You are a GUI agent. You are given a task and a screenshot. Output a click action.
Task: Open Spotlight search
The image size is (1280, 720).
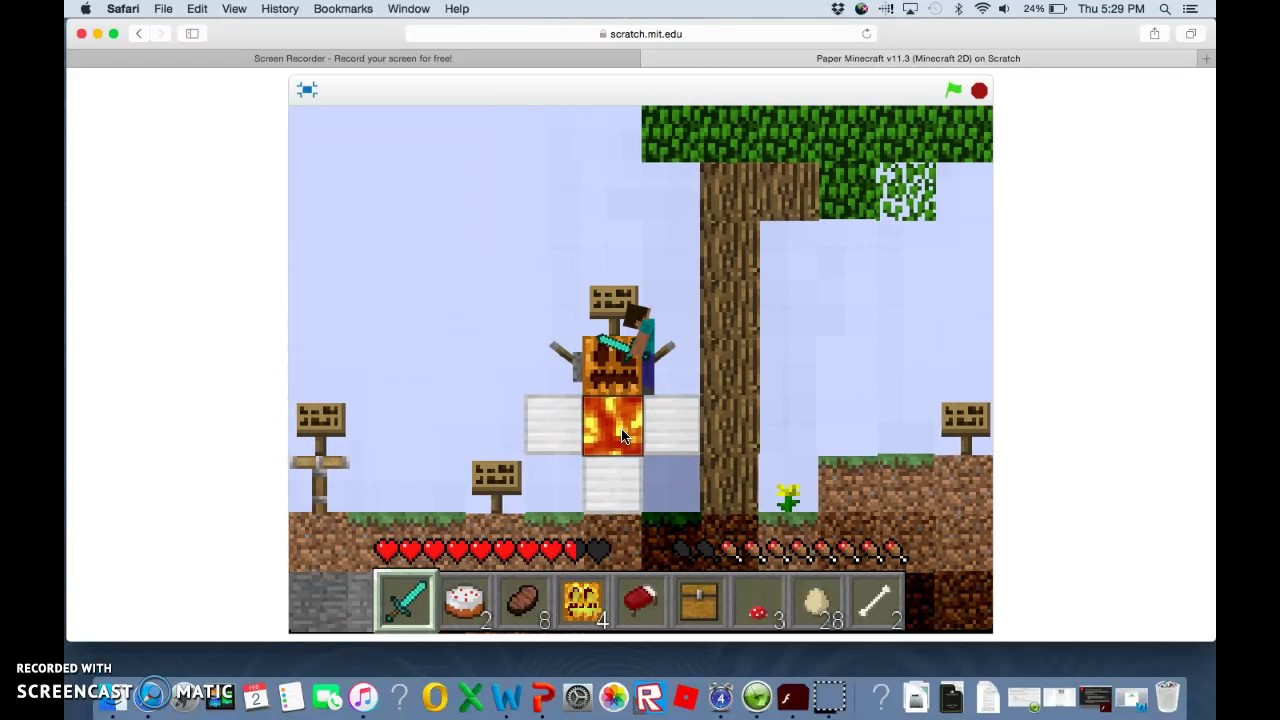1165,9
